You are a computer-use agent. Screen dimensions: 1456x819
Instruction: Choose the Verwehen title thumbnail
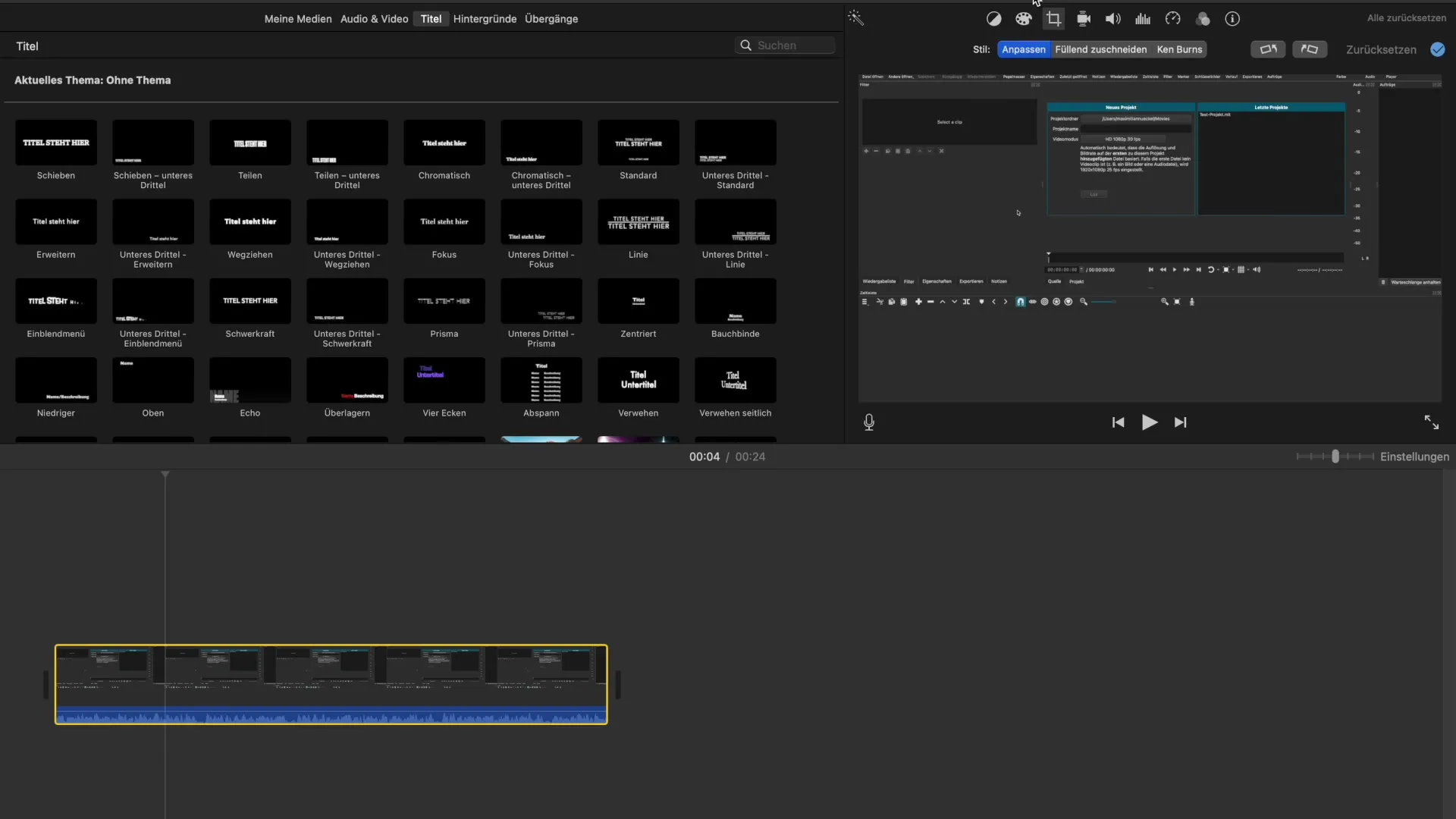[639, 380]
